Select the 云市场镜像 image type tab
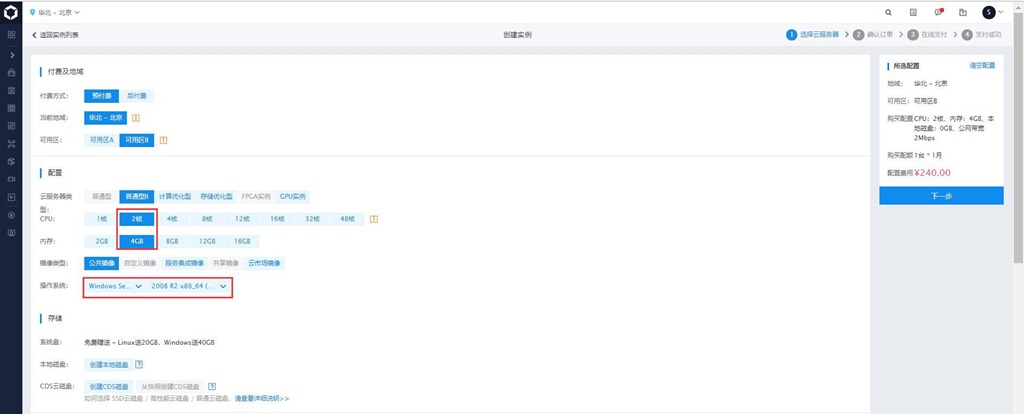The image size is (1024, 414). [x=263, y=263]
